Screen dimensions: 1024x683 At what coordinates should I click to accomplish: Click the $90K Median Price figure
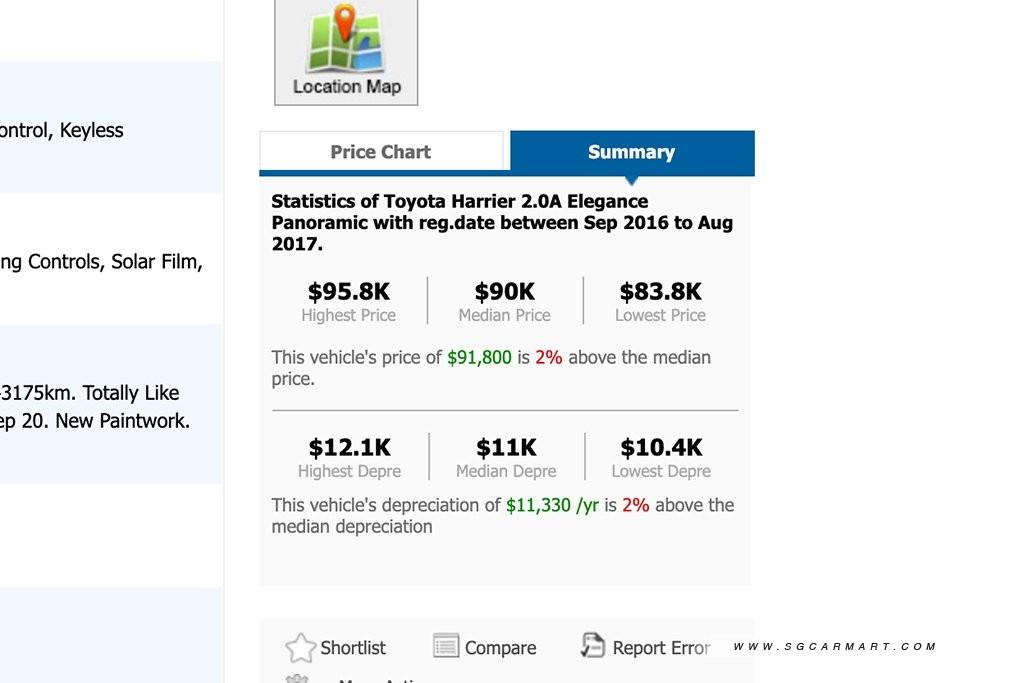point(504,292)
